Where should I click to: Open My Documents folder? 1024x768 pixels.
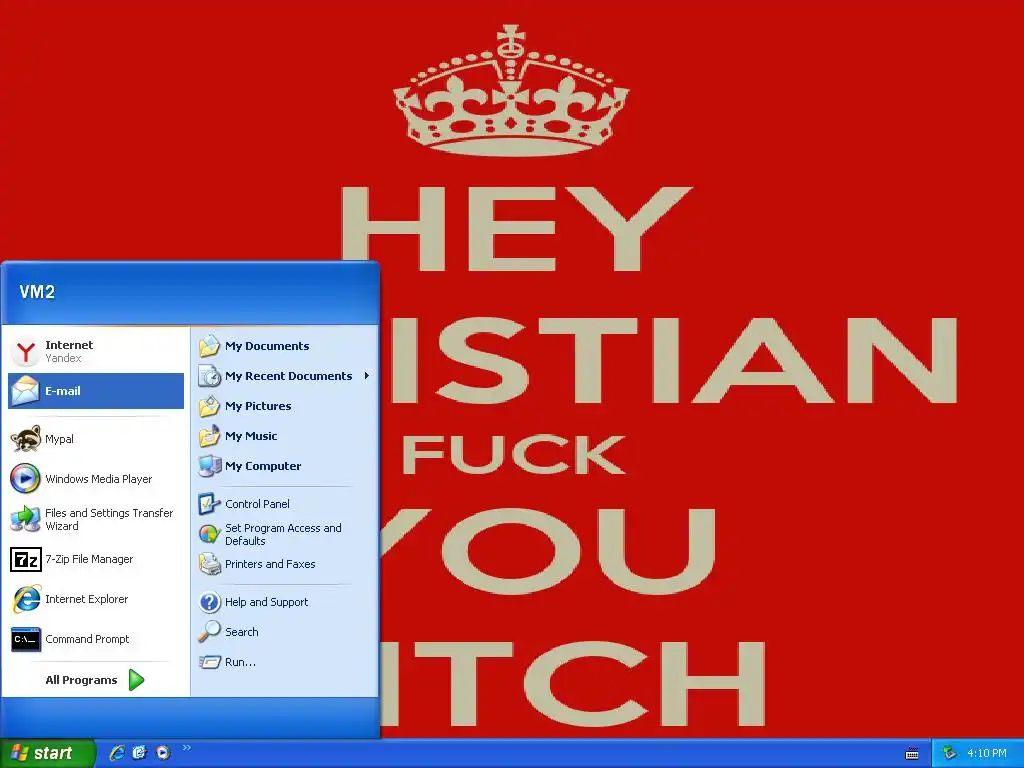[284, 346]
